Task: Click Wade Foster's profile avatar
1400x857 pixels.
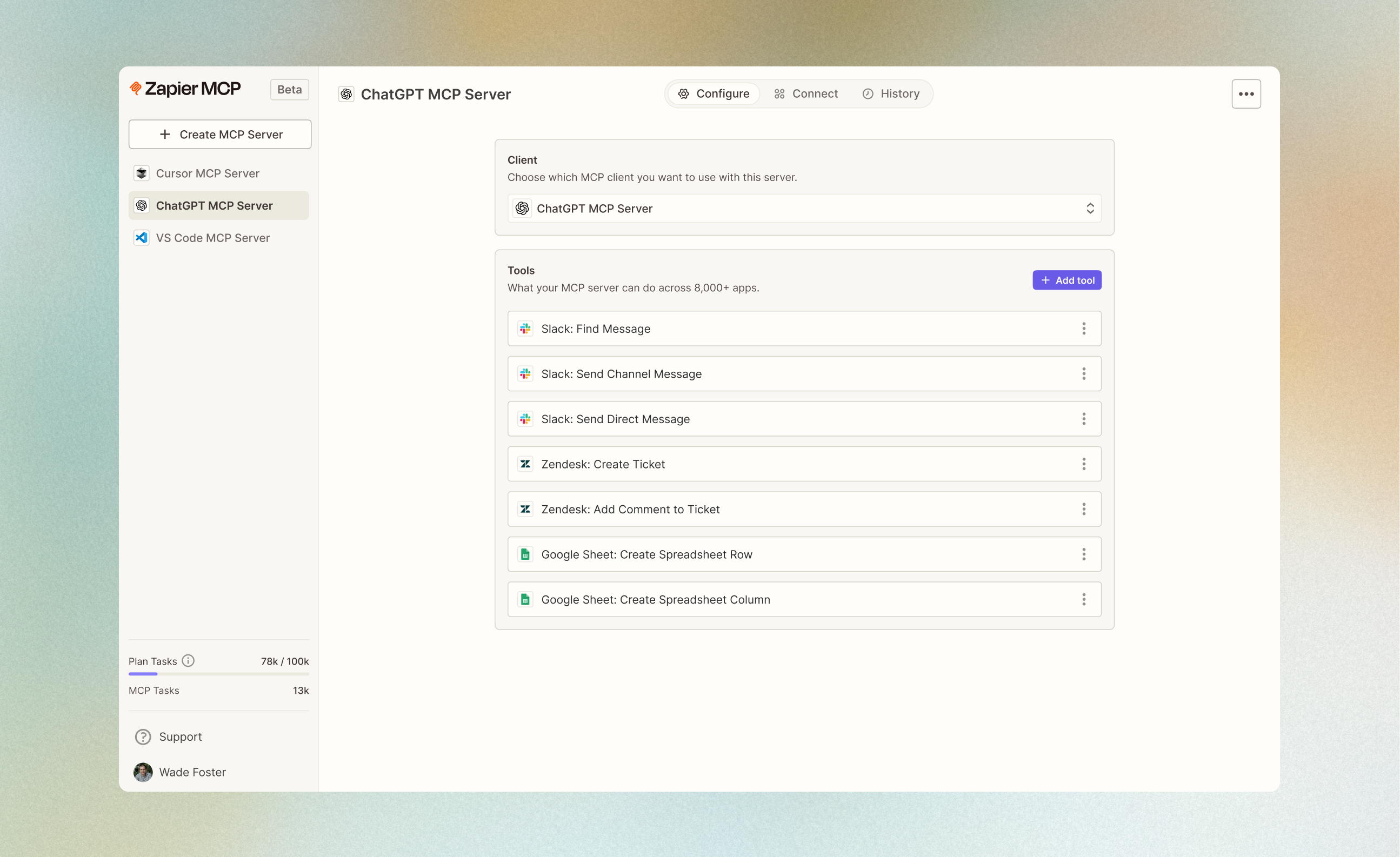Action: [x=143, y=772]
